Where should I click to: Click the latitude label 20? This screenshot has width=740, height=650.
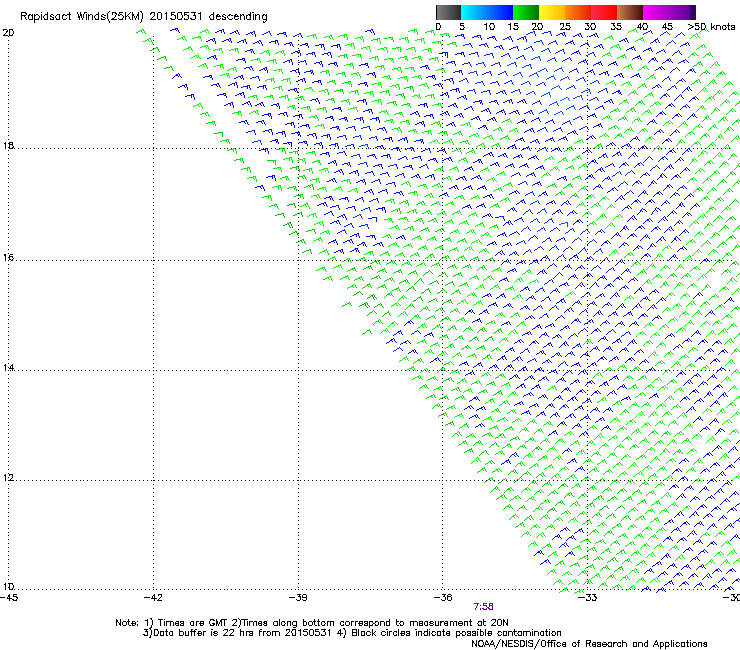click(x=8, y=33)
